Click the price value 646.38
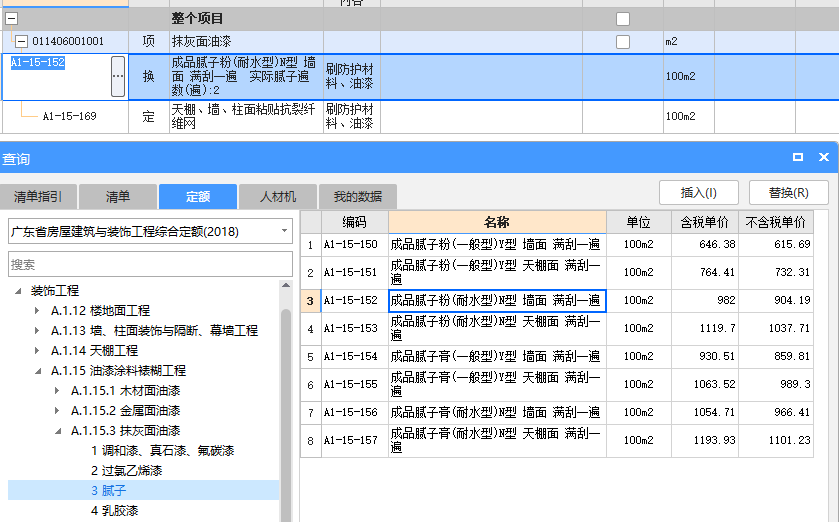This screenshot has height=522, width=839. pyautogui.click(x=717, y=244)
